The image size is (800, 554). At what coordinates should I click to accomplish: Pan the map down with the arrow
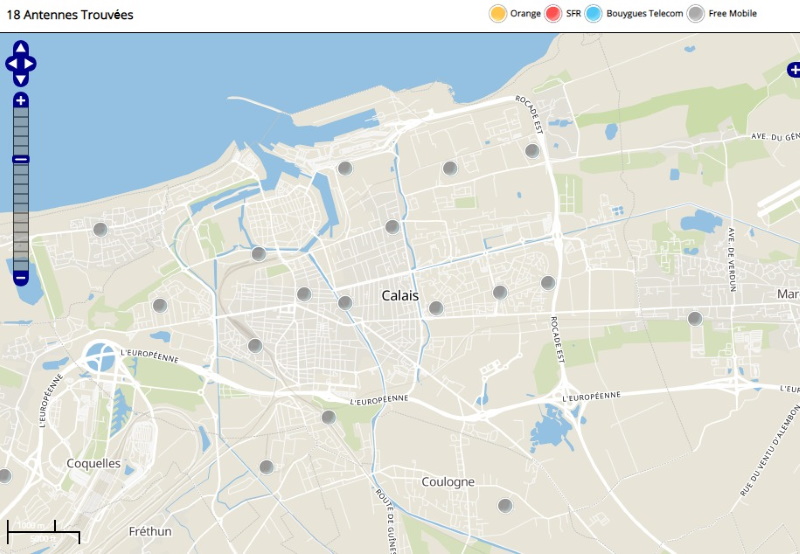[x=21, y=79]
